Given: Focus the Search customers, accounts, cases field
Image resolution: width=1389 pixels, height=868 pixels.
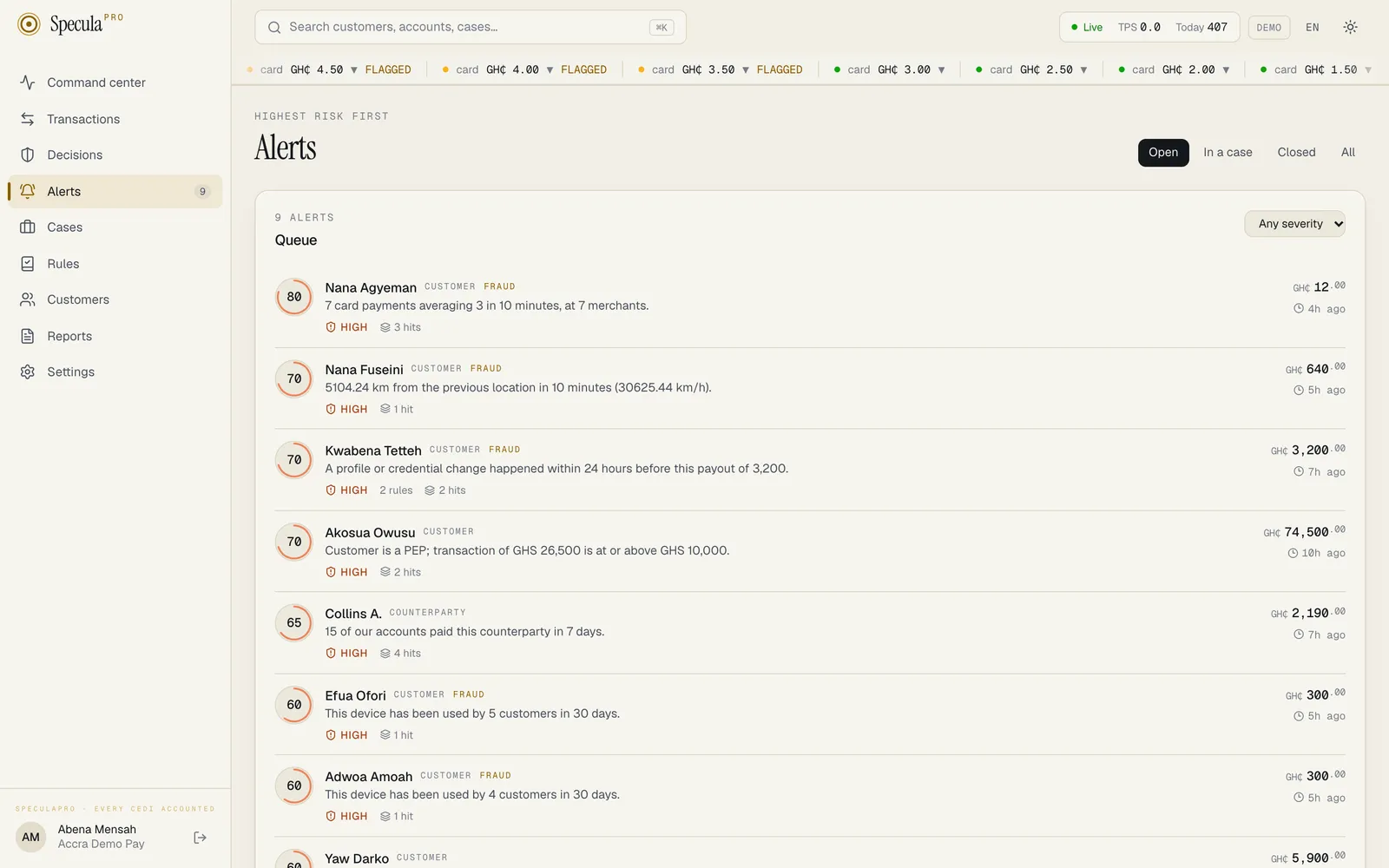Looking at the screenshot, I should pos(471,27).
